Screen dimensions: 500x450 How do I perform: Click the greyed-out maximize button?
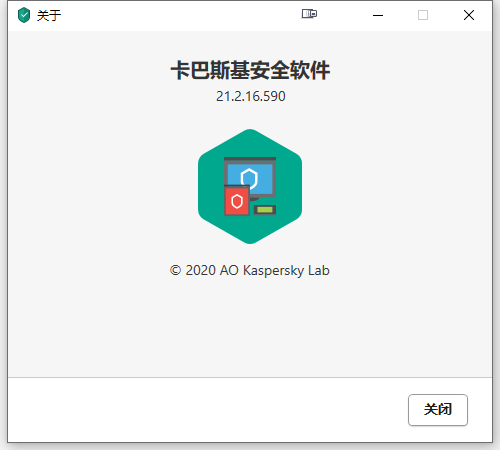[423, 15]
